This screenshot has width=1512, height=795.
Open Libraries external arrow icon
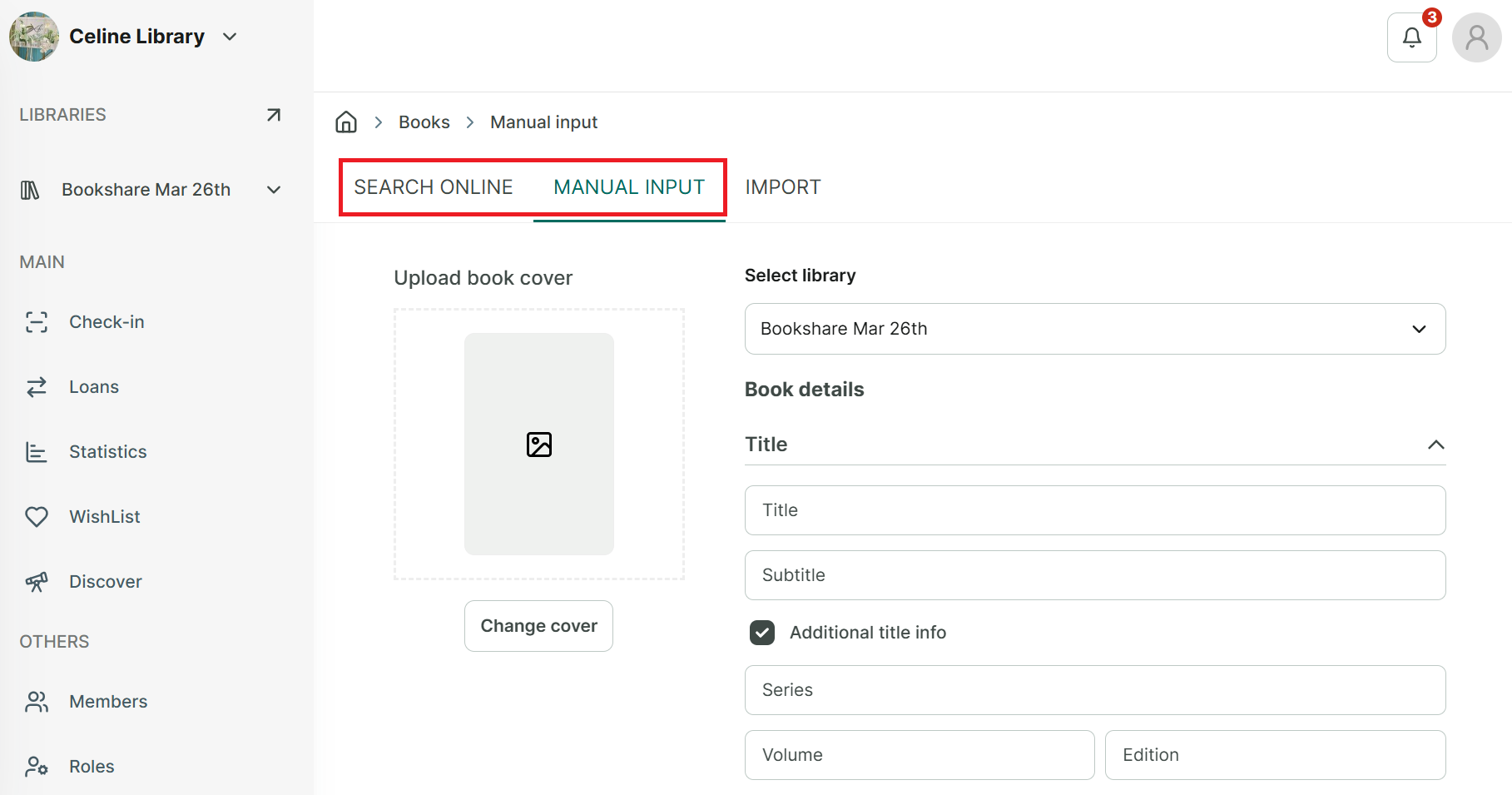[x=273, y=115]
